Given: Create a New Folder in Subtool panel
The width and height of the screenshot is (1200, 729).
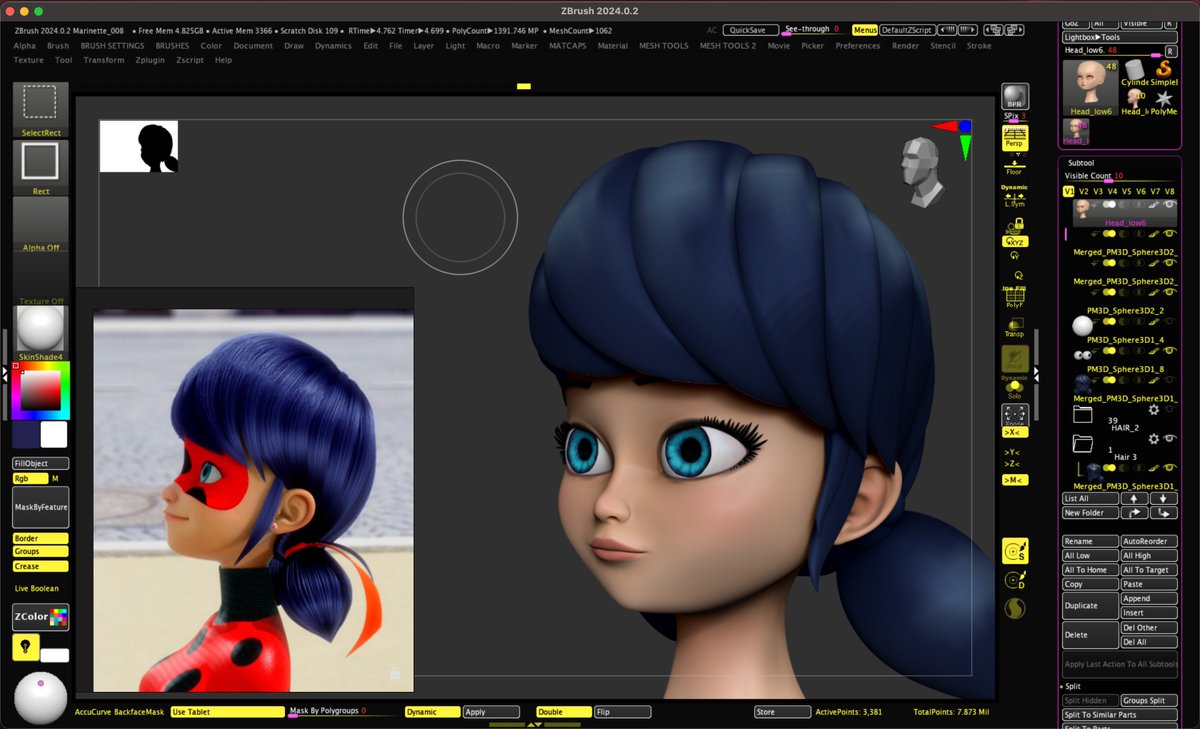Looking at the screenshot, I should click(1089, 512).
